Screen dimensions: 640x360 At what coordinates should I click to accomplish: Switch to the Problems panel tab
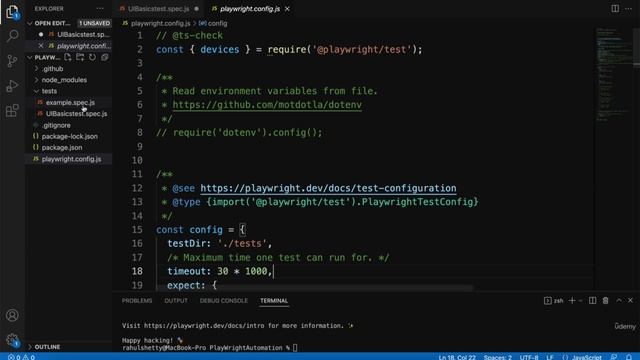tap(137, 301)
